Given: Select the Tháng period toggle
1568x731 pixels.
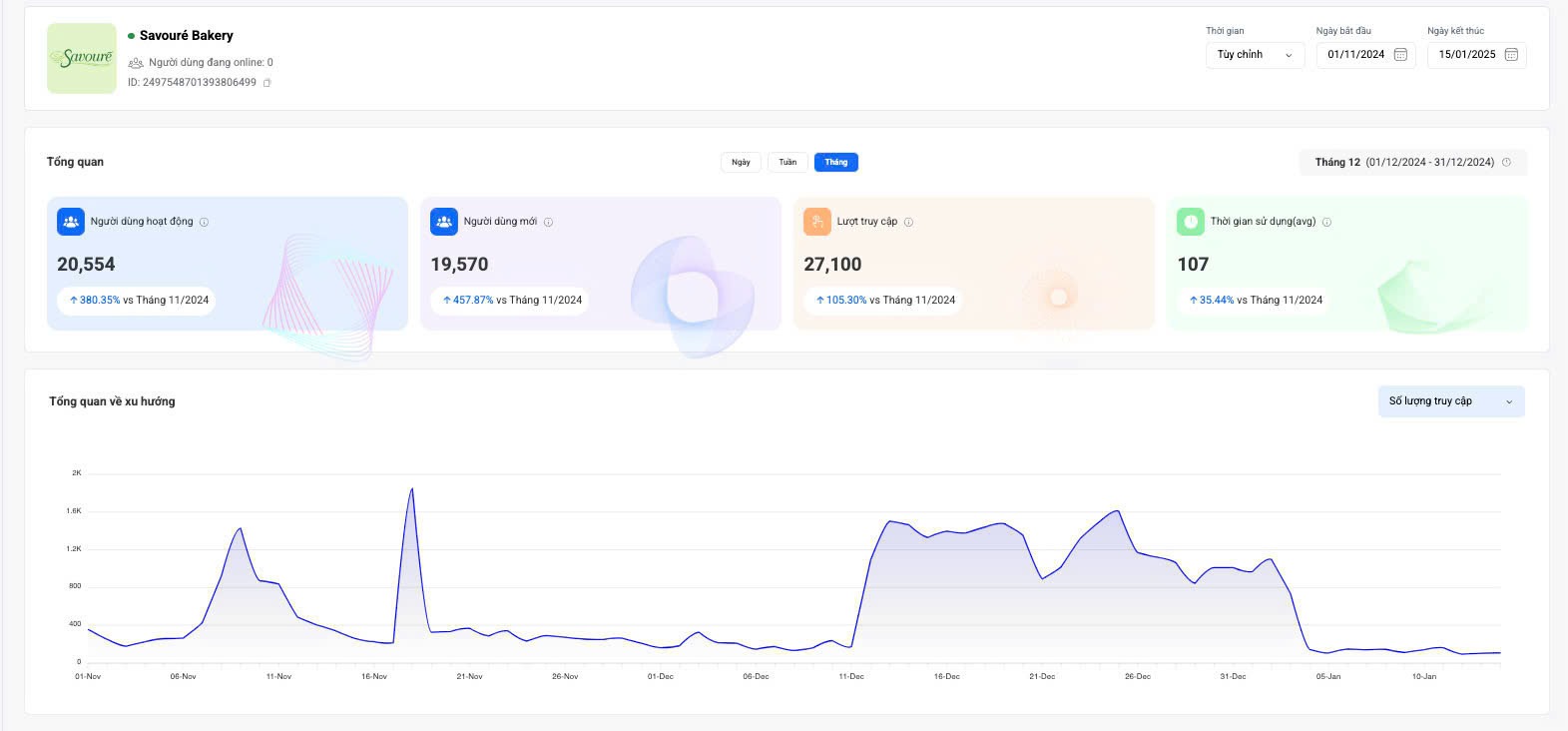Looking at the screenshot, I should point(835,163).
